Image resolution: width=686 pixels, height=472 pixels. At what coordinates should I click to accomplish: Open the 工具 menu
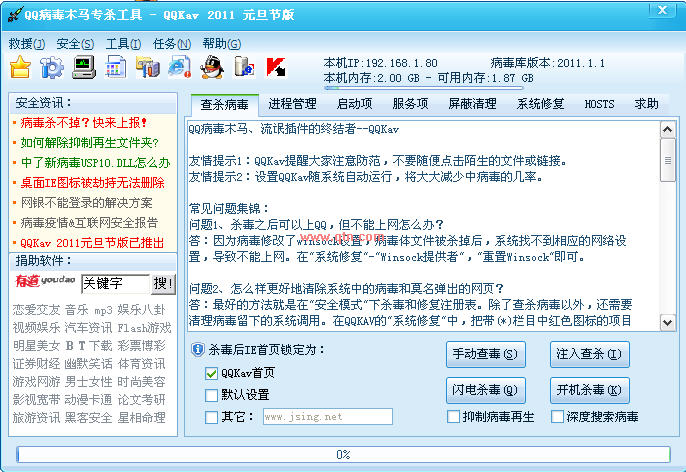click(x=123, y=44)
